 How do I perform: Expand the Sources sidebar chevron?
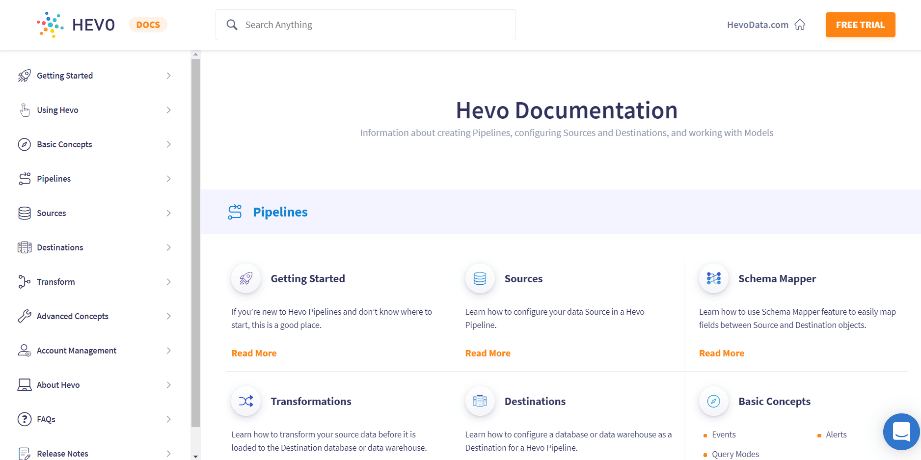point(169,213)
